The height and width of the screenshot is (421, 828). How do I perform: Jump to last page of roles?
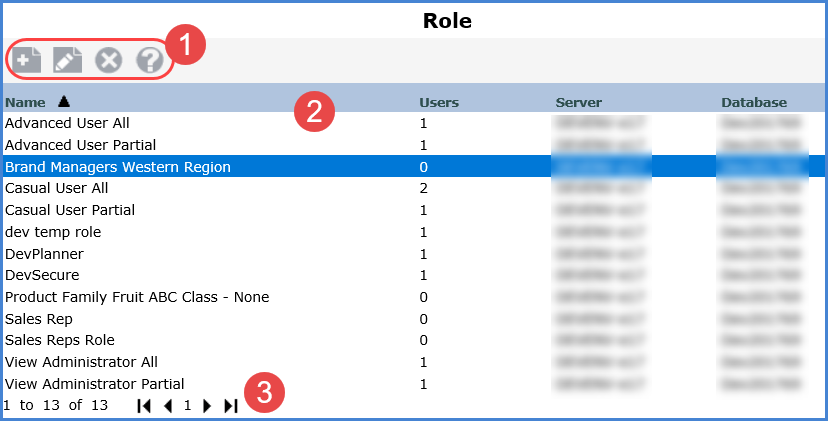[x=231, y=406]
